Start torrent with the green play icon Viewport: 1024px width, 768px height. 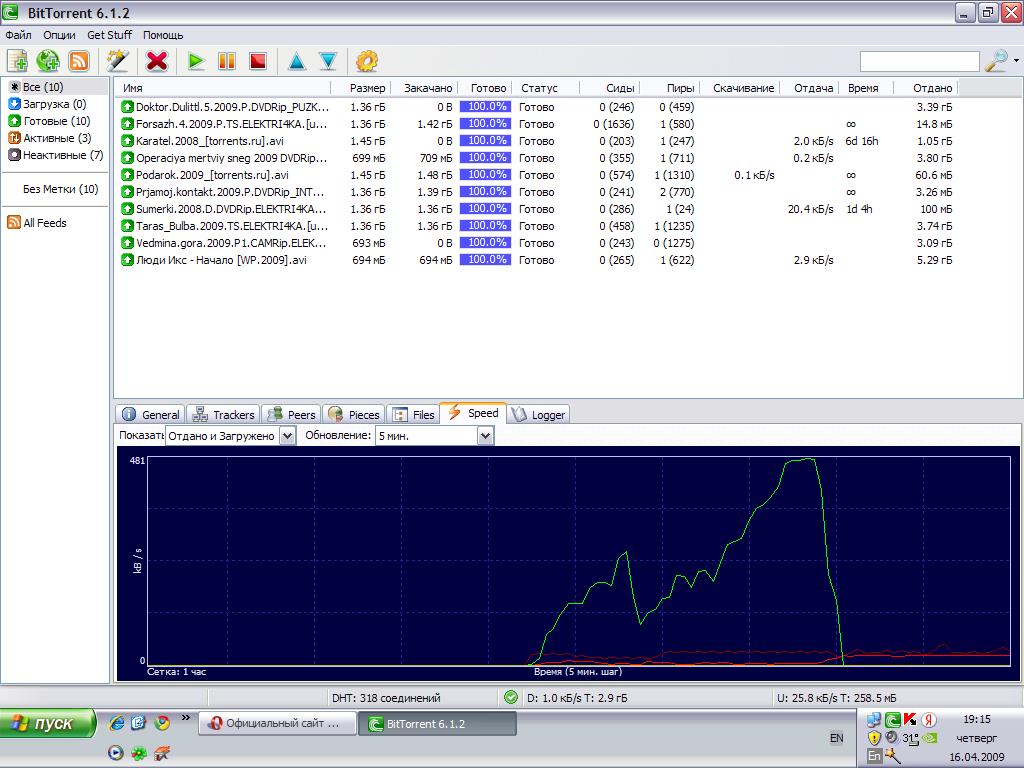[x=196, y=61]
